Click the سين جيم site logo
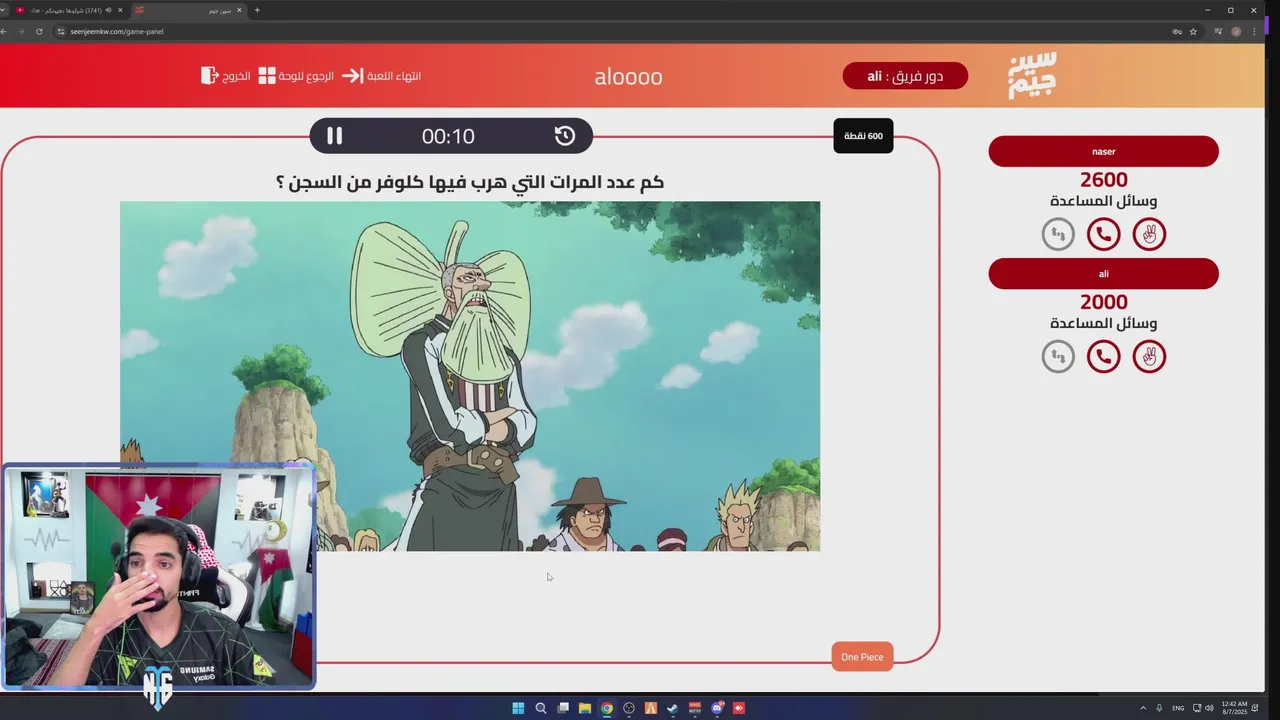1280x720 pixels. pos(1032,76)
